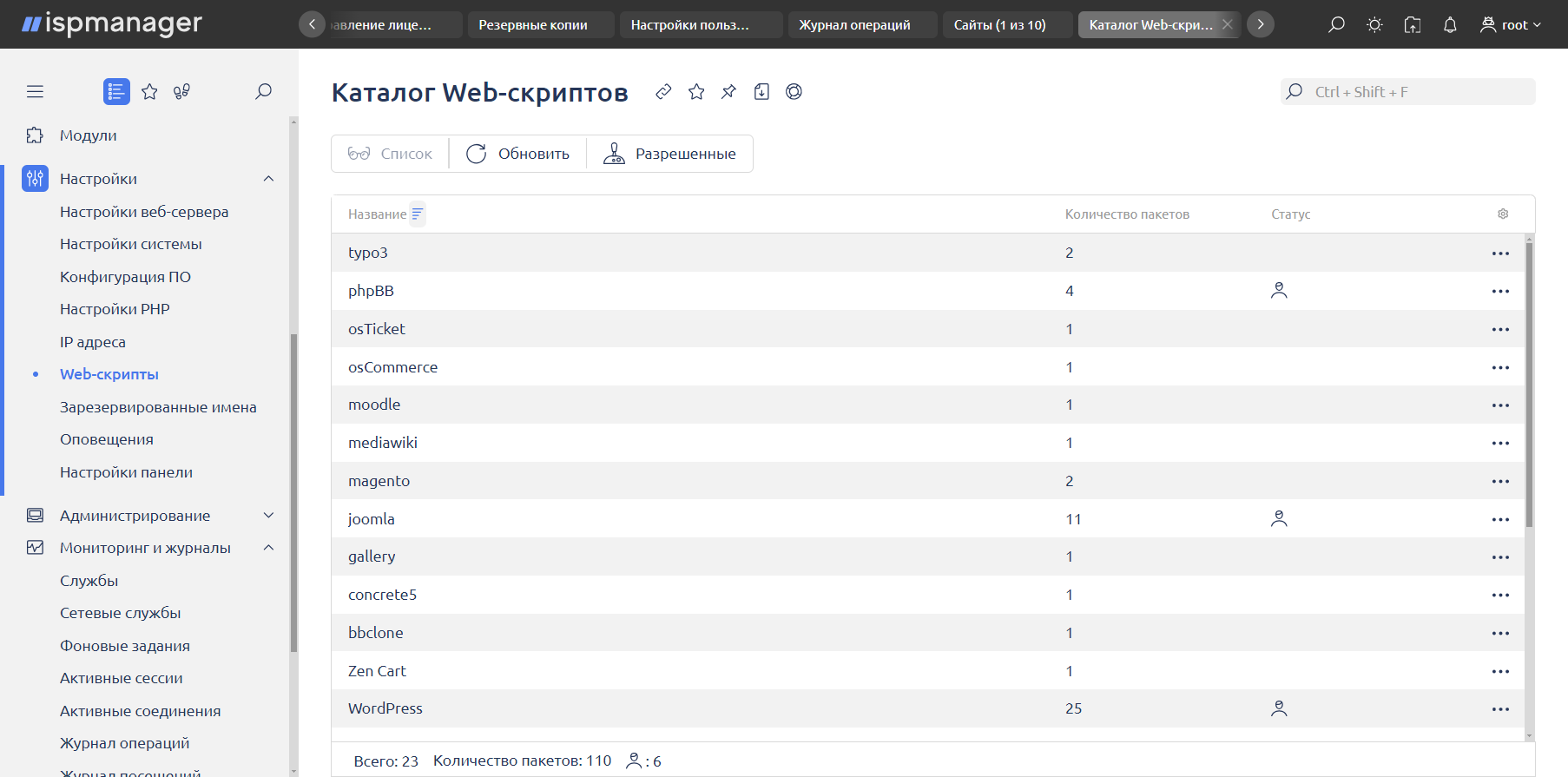Click the ispmanager logo
1568x777 pixels.
(x=112, y=23)
